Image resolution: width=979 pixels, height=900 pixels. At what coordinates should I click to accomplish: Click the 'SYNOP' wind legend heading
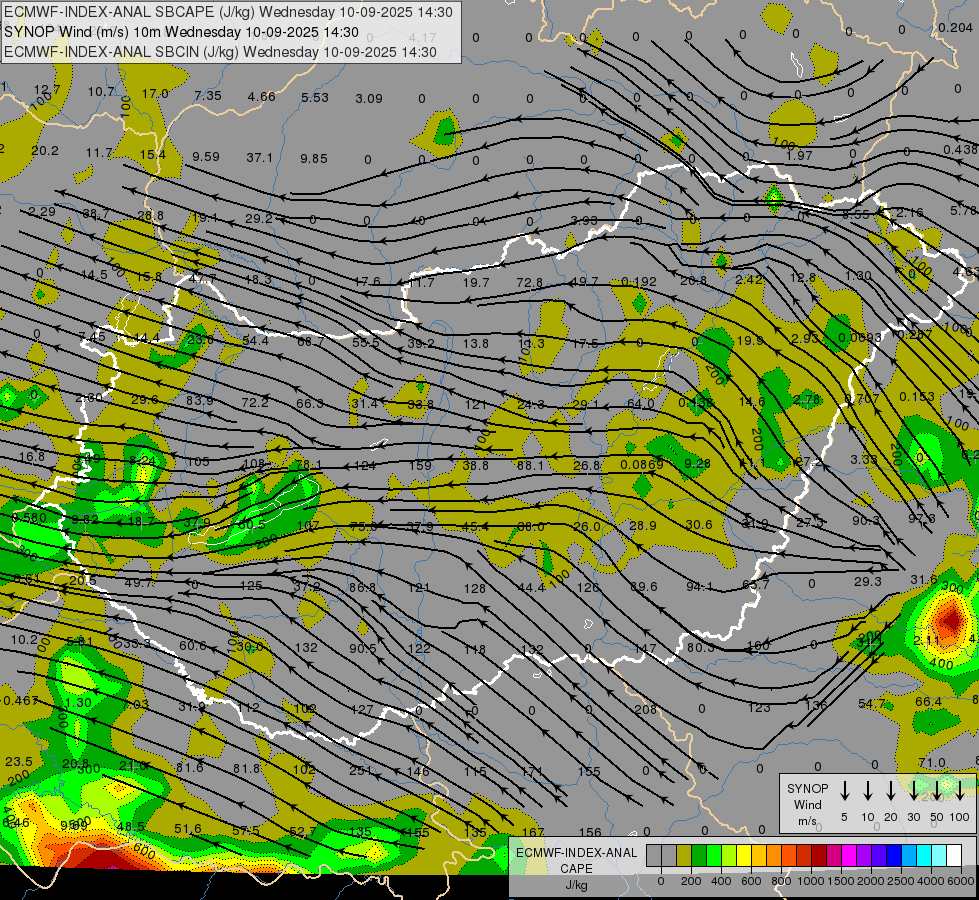coord(807,789)
